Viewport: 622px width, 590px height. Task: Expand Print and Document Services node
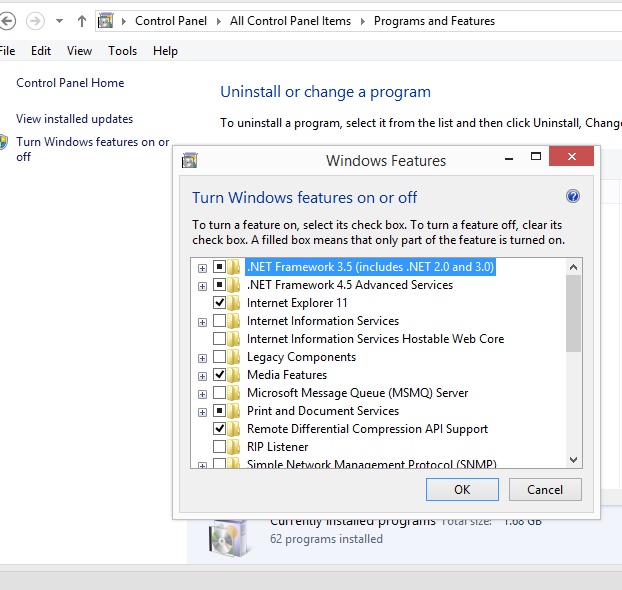[202, 412]
